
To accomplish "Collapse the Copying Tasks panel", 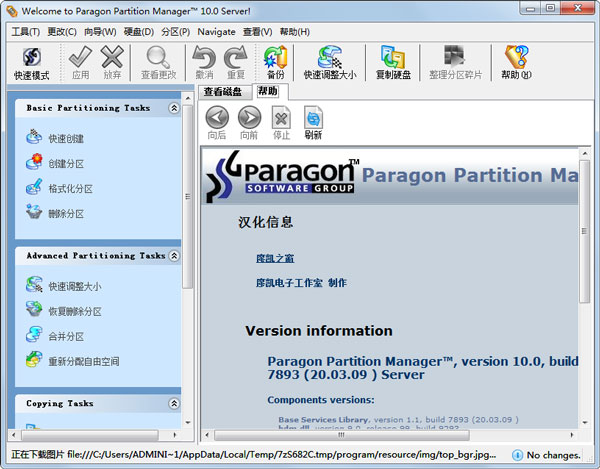I will tap(174, 404).
